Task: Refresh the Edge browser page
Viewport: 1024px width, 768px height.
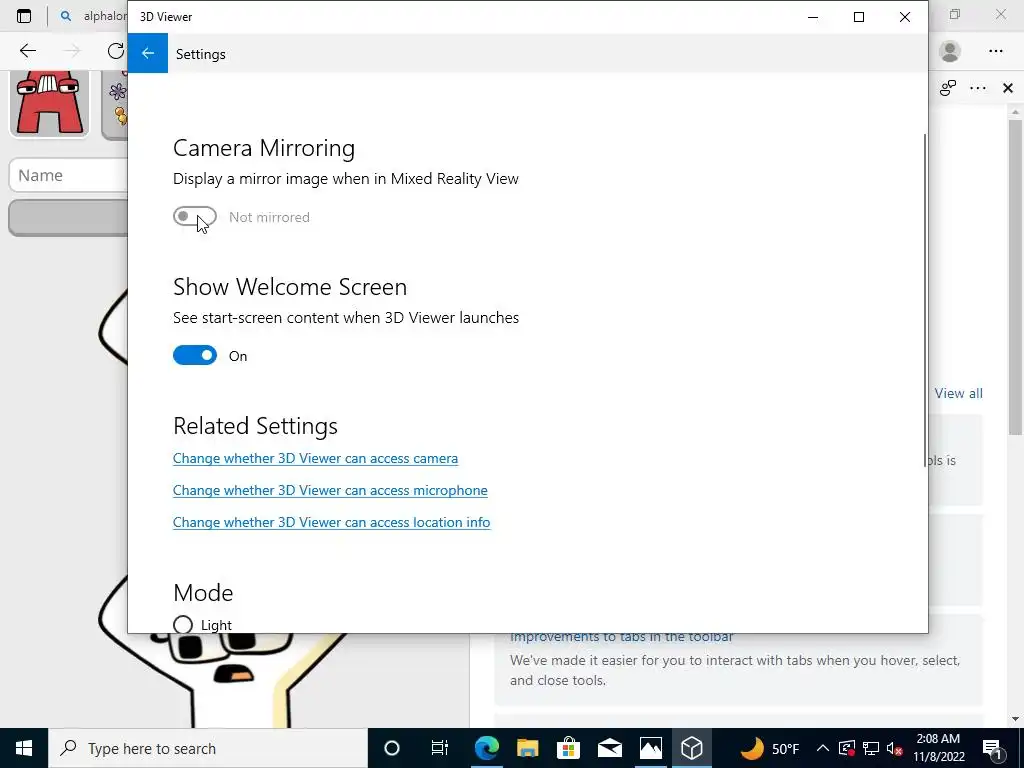Action: click(x=116, y=51)
